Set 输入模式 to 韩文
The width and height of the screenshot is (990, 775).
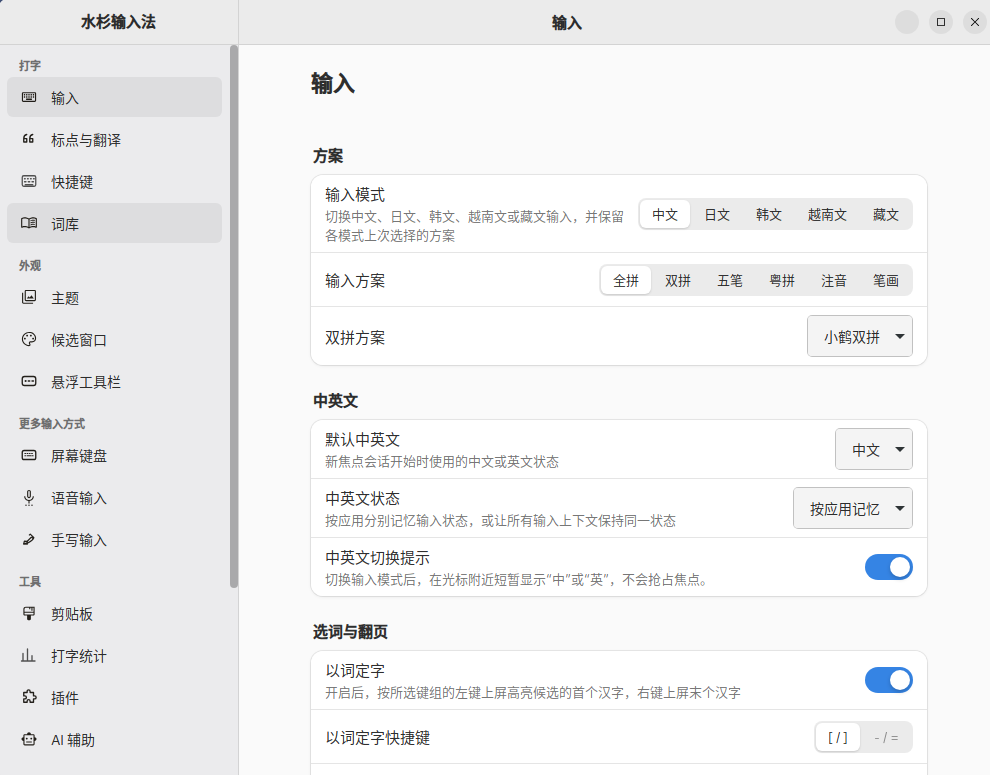pyautogui.click(x=769, y=215)
